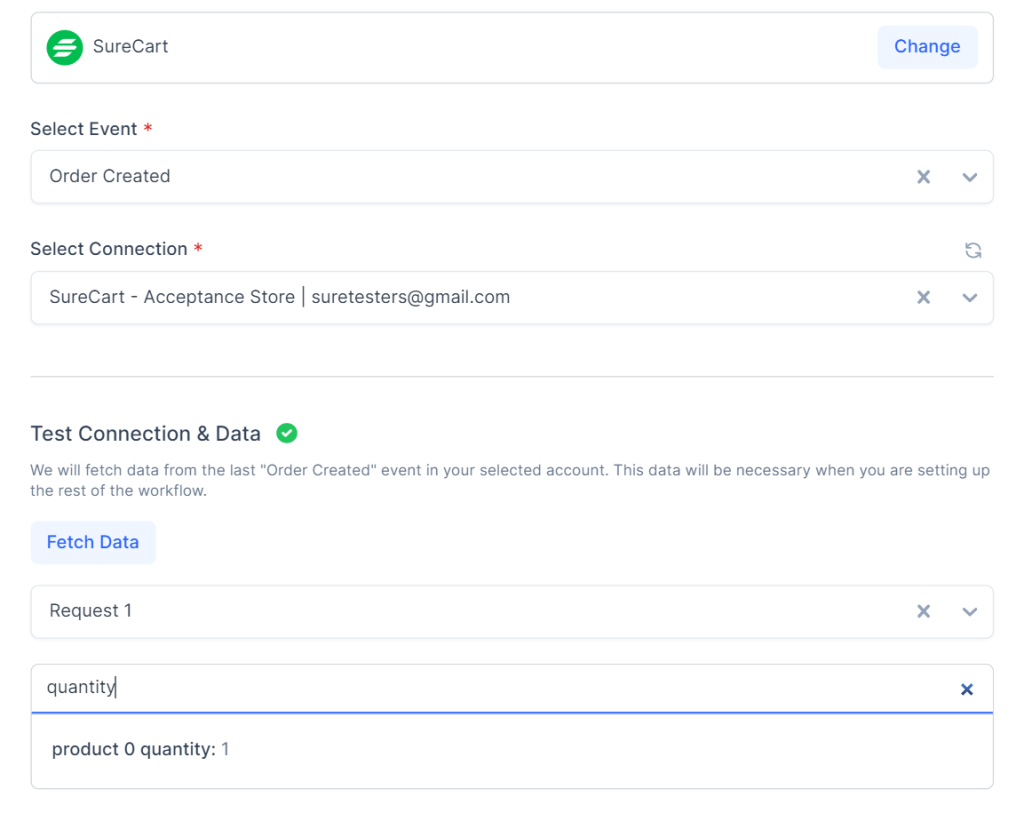Viewport: 1024px width, 813px height.
Task: Focus the quantity search input field
Action: coord(480,688)
